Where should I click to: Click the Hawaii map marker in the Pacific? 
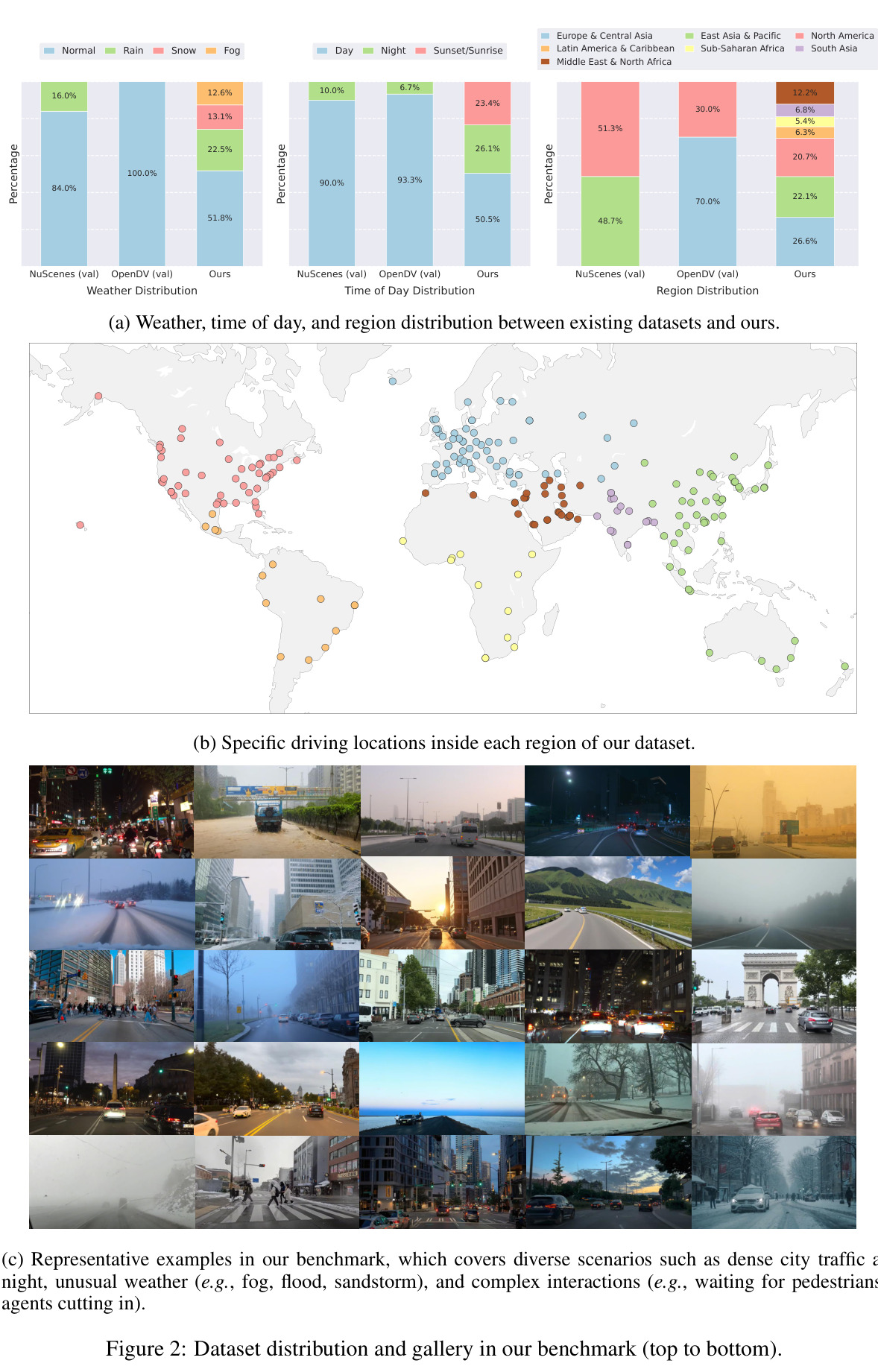click(80, 525)
